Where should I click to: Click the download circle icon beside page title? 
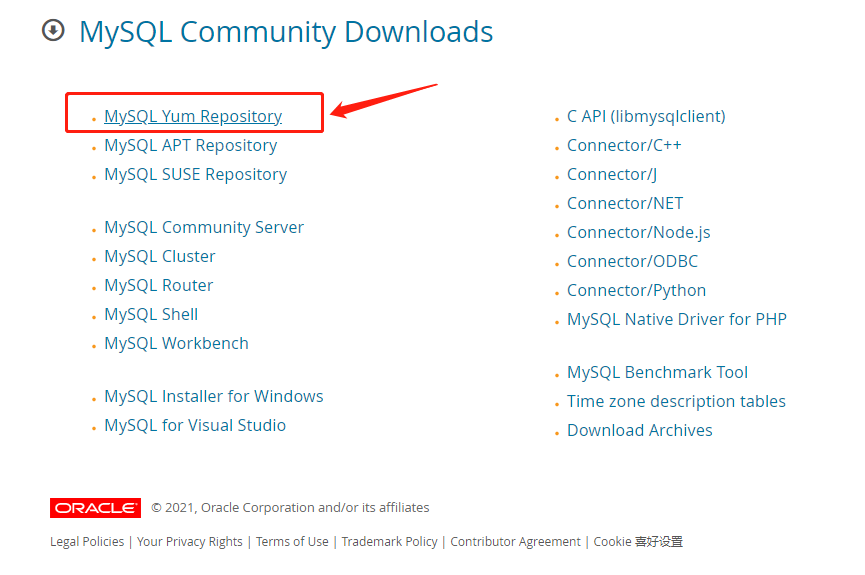click(x=54, y=30)
